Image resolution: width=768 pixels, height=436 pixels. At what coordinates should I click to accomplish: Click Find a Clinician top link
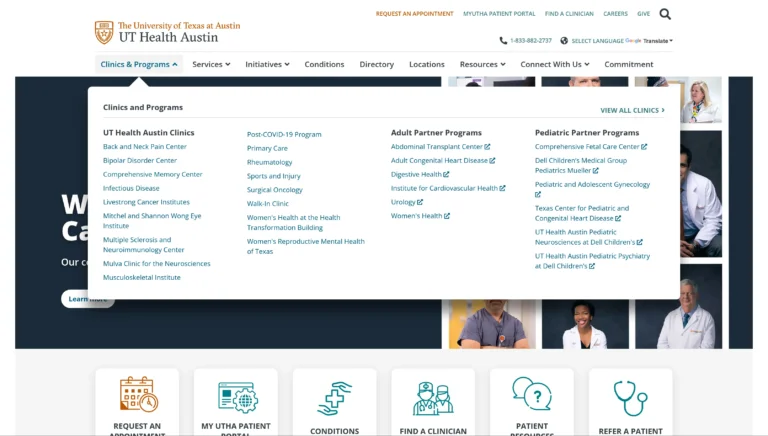click(569, 14)
